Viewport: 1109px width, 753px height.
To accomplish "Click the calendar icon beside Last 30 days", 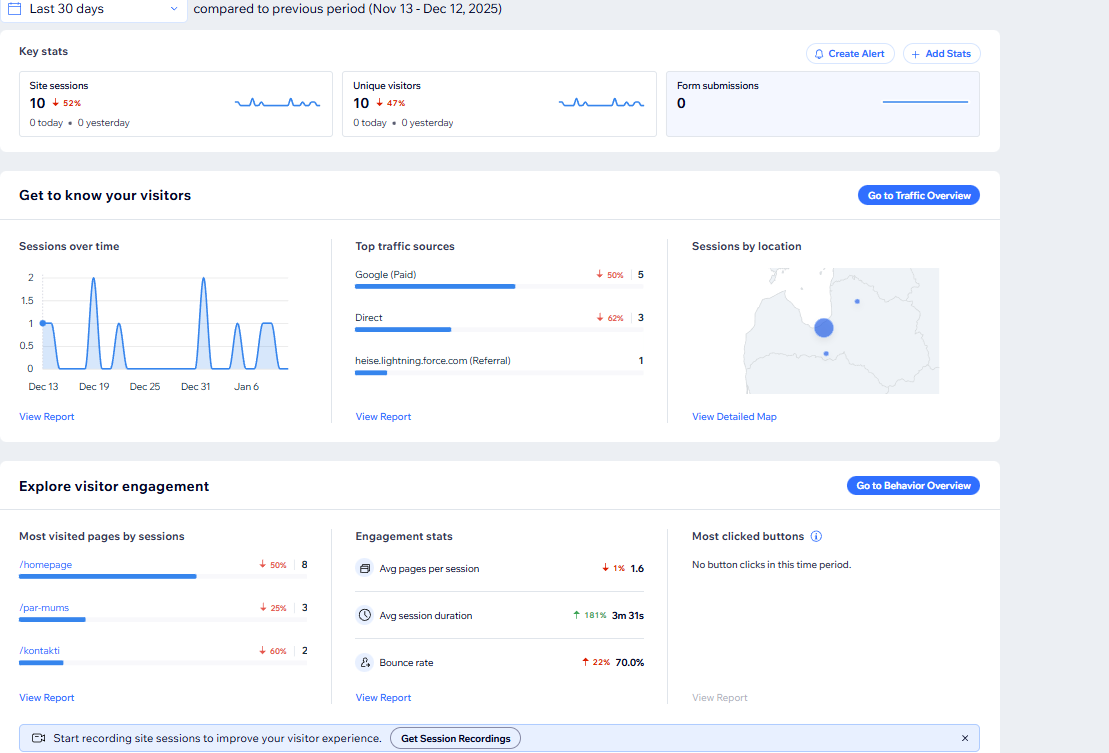I will pos(15,9).
